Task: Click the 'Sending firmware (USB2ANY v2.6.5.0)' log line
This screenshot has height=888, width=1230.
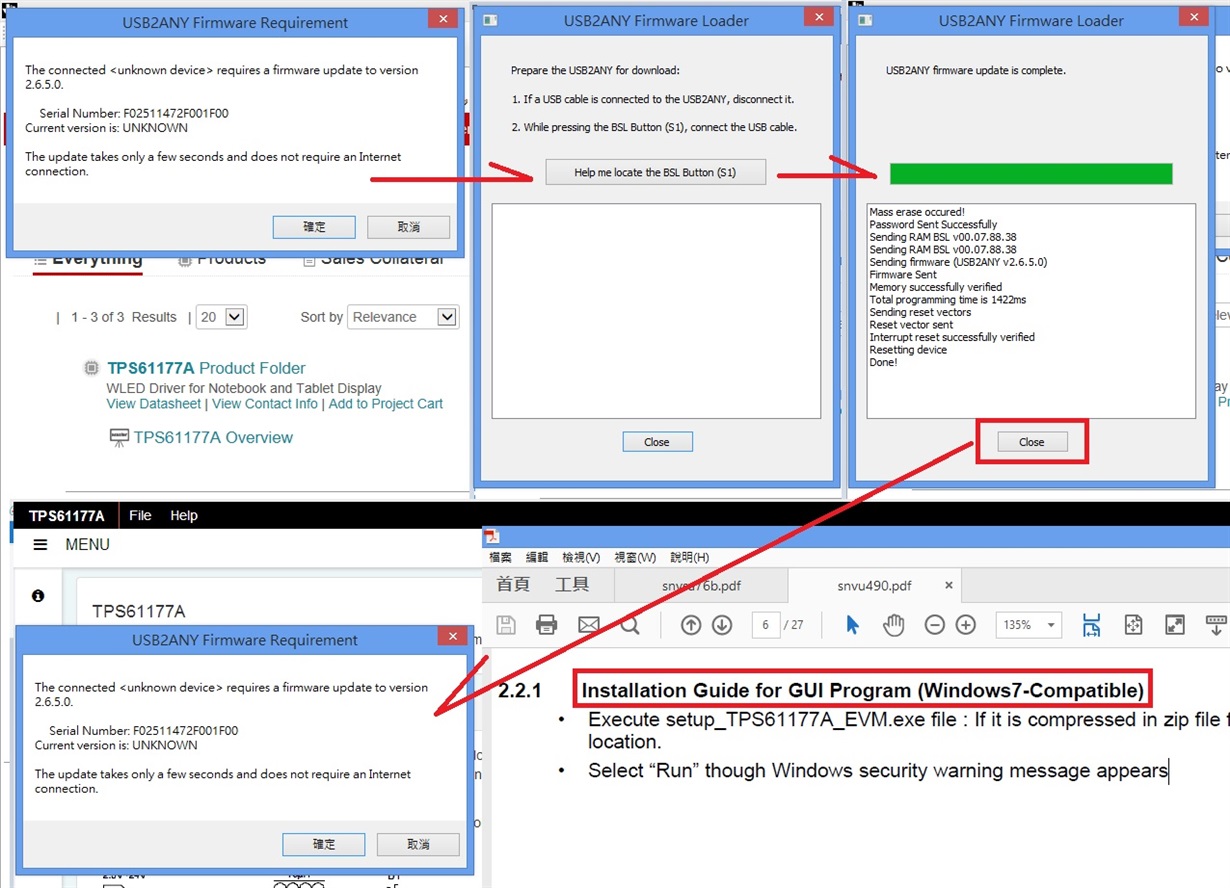Action: (958, 262)
